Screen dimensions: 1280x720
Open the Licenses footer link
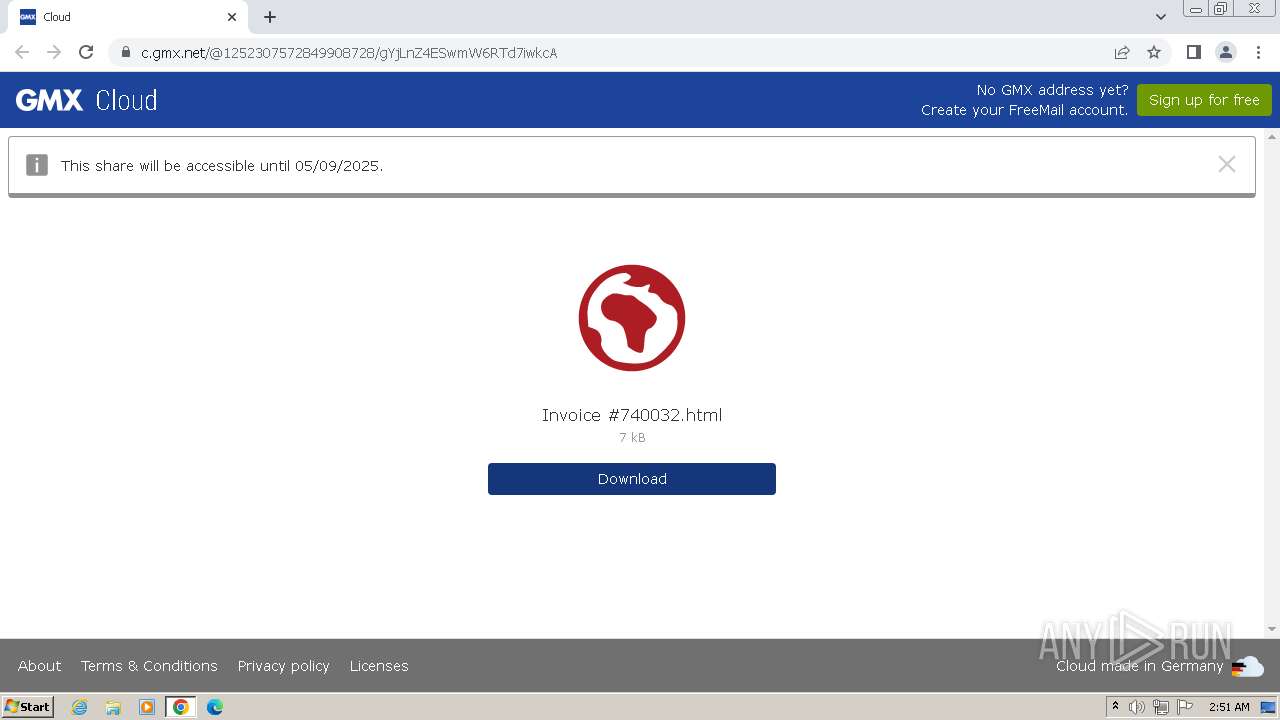coord(379,666)
